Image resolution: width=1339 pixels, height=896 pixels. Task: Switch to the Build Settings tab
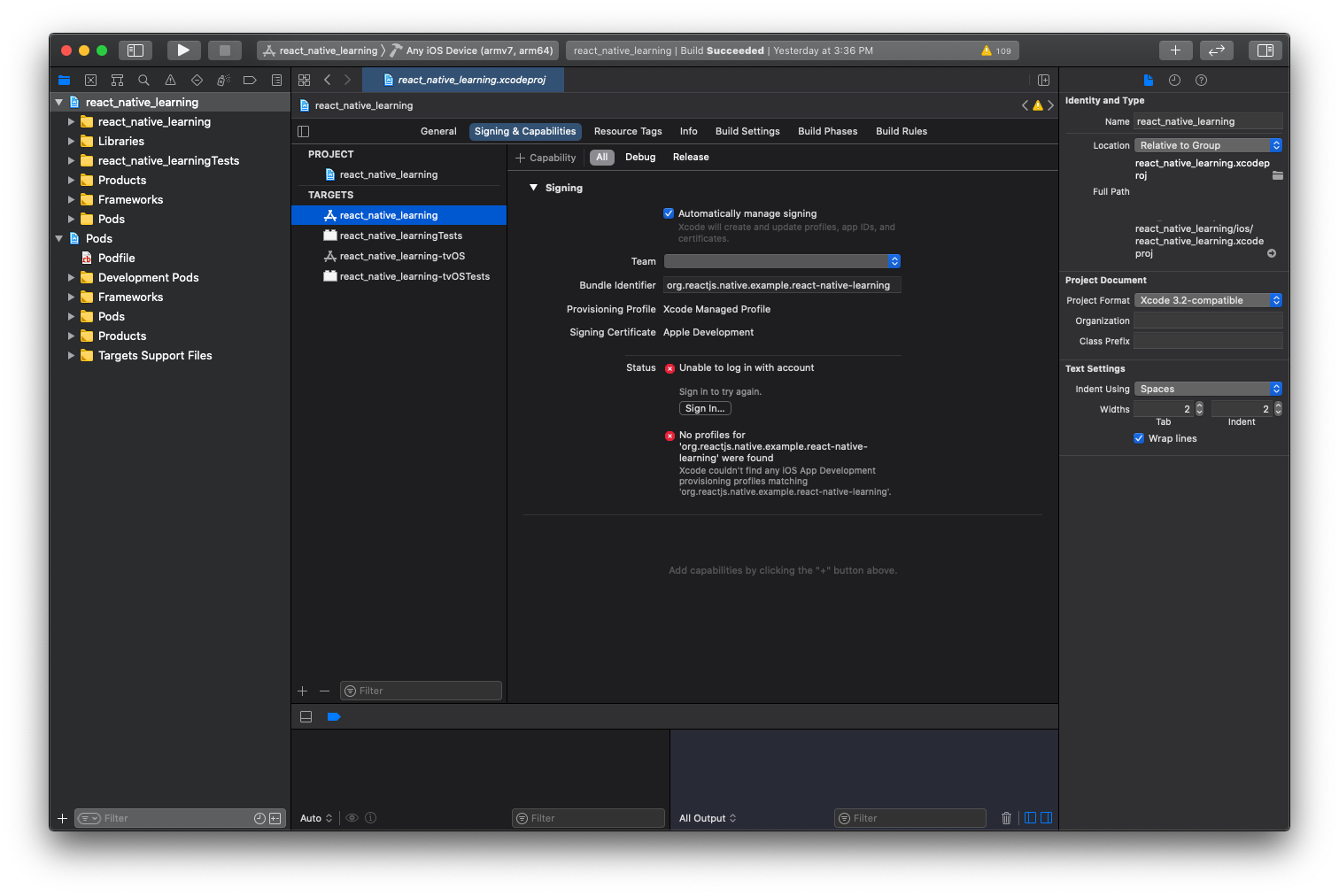click(x=747, y=131)
